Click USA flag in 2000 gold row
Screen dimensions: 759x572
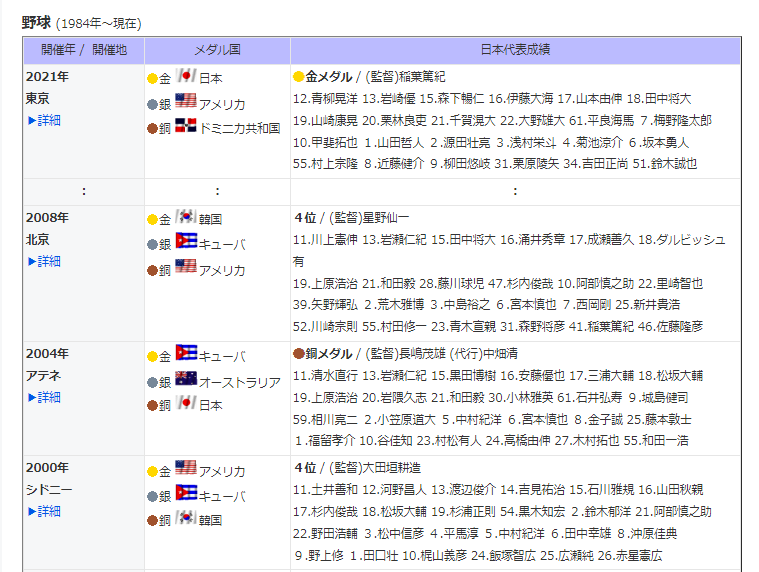(186, 467)
